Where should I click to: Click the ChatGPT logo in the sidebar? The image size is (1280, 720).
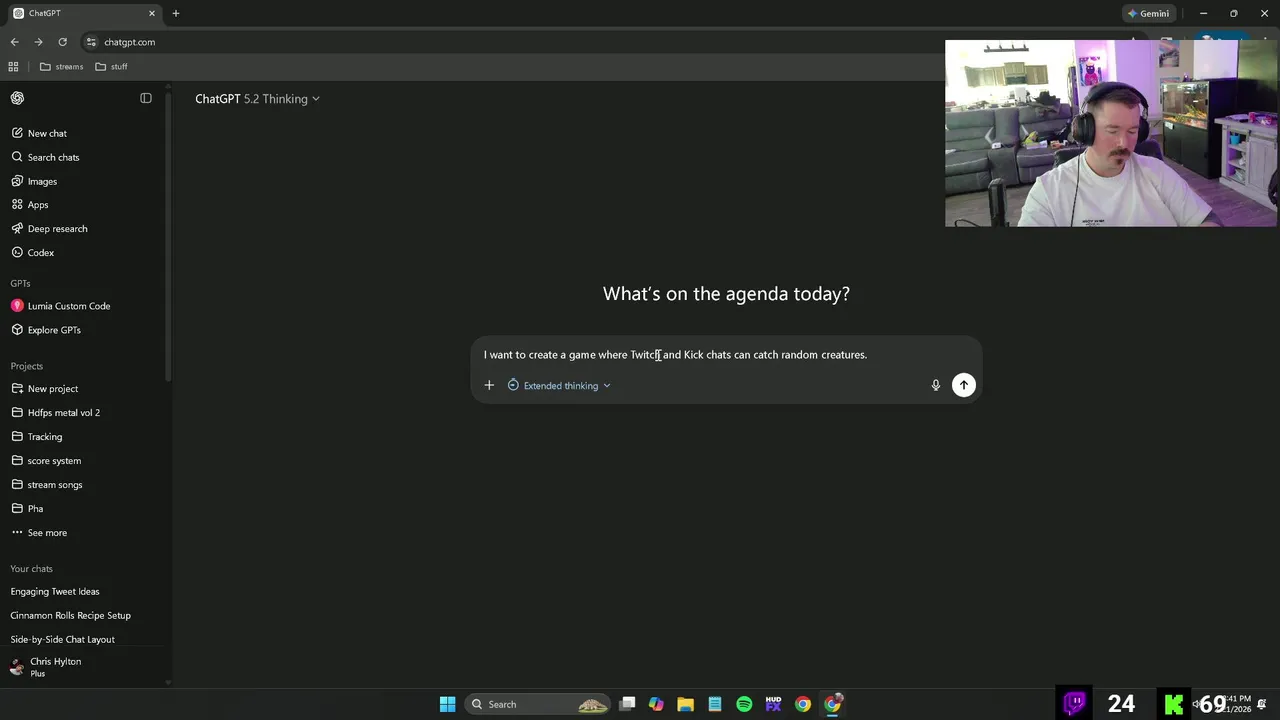coord(17,98)
